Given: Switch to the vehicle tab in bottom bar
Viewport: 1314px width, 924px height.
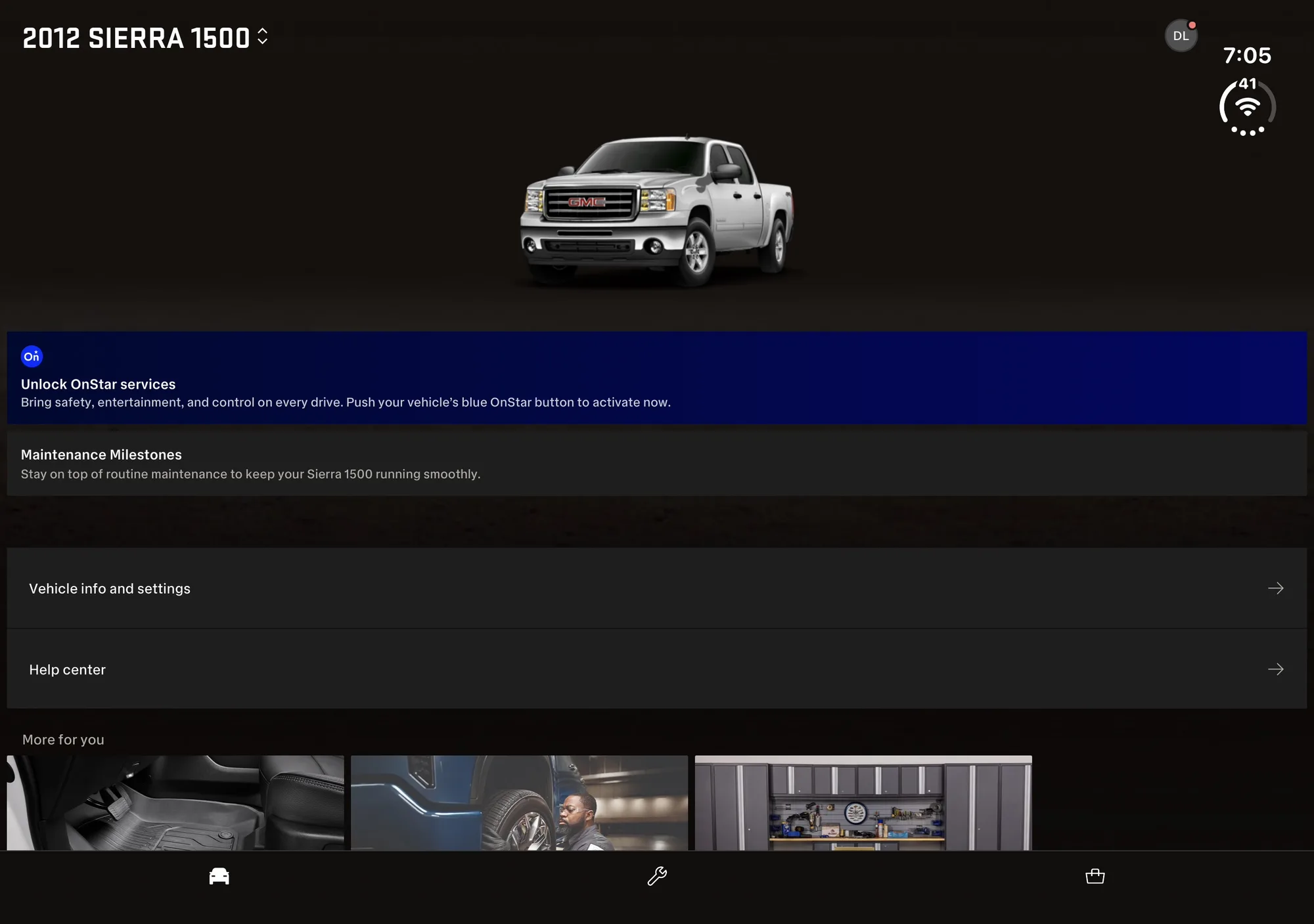Looking at the screenshot, I should [219, 876].
